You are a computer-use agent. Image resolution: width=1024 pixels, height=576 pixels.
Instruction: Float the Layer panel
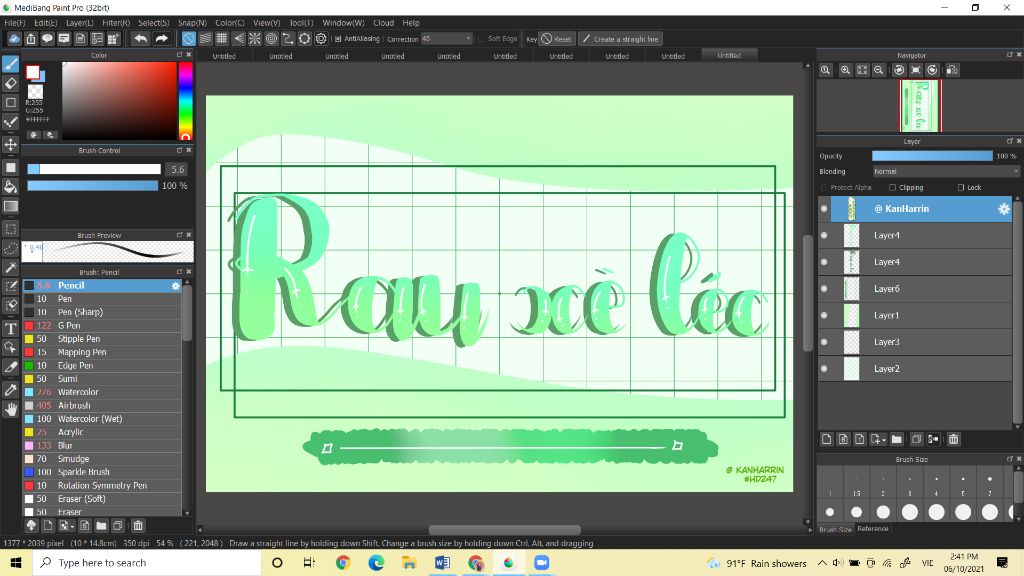(x=1010, y=141)
